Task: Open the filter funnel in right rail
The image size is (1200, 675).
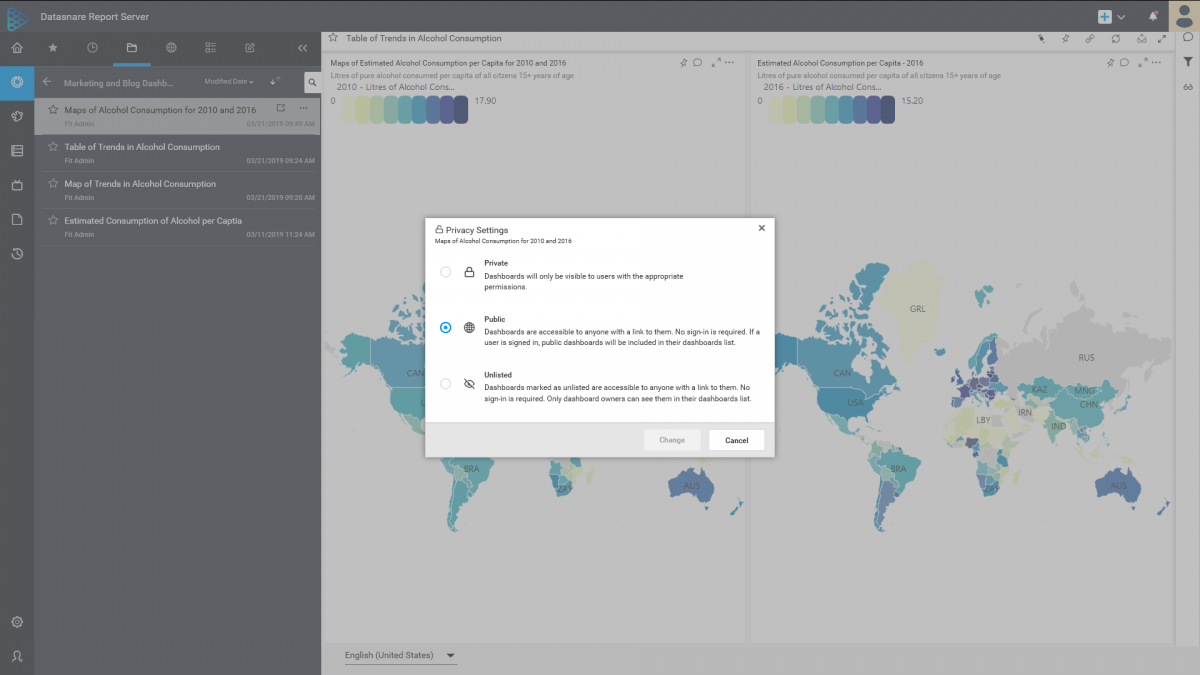Action: pyautogui.click(x=1188, y=62)
